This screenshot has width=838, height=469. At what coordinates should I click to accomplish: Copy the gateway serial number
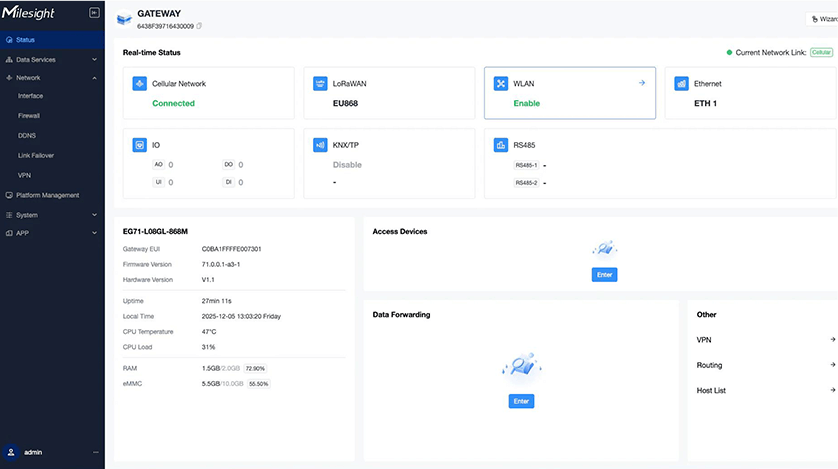coord(199,25)
